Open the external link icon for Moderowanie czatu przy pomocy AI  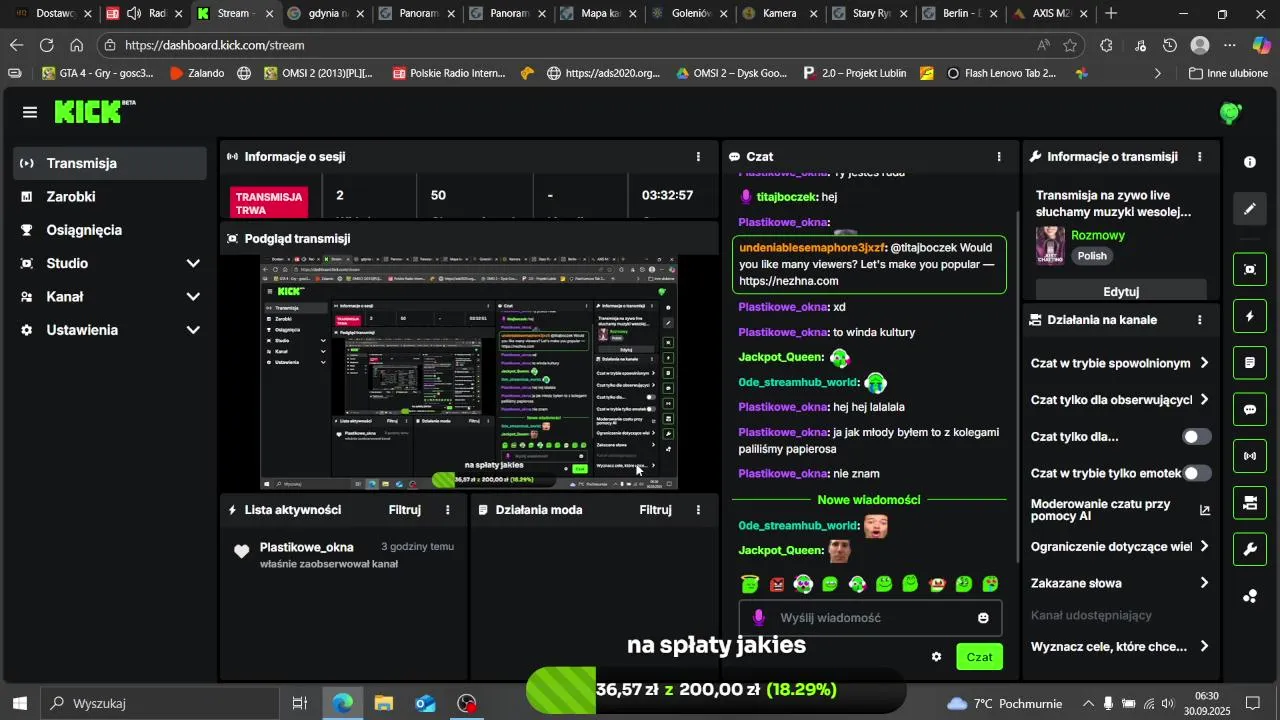(x=1205, y=510)
